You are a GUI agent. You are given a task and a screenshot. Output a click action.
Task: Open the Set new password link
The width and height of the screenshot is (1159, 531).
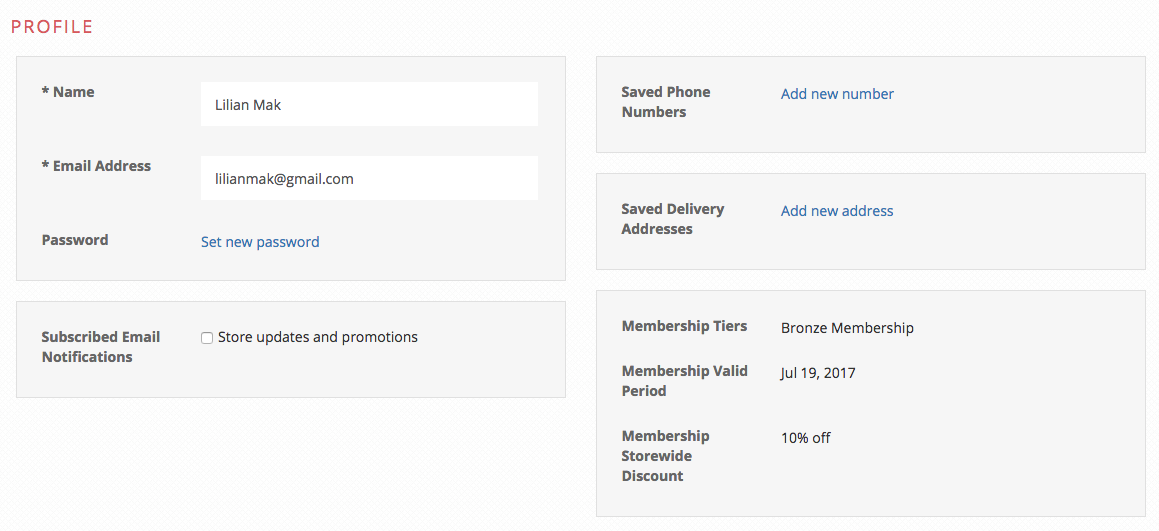260,242
